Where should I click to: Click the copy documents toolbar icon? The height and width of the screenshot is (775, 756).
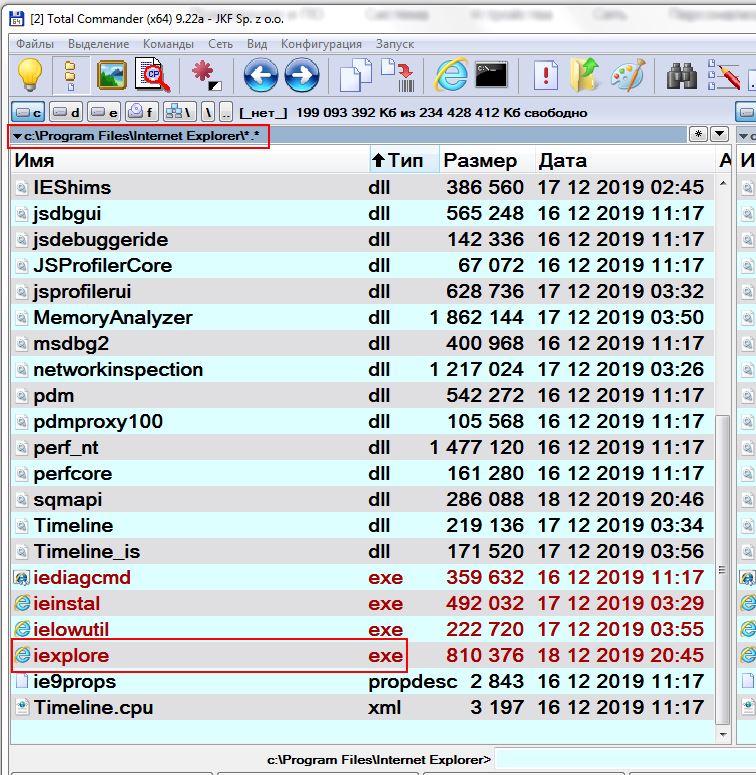point(356,75)
